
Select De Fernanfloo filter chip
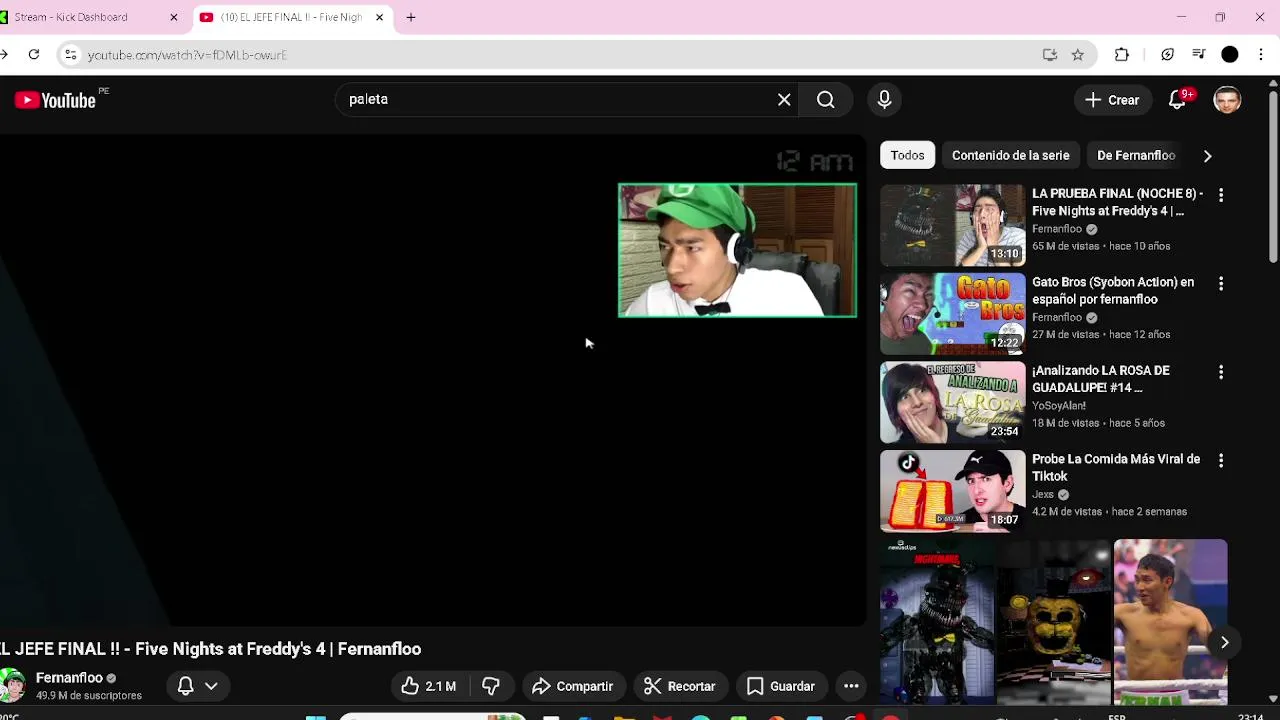(1136, 155)
